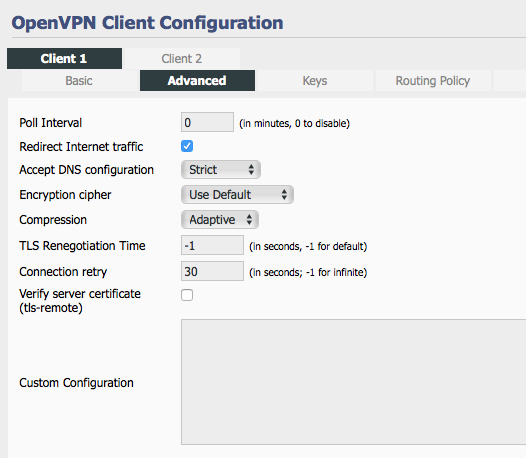Open the Compression Adaptive dropdown

pos(220,220)
